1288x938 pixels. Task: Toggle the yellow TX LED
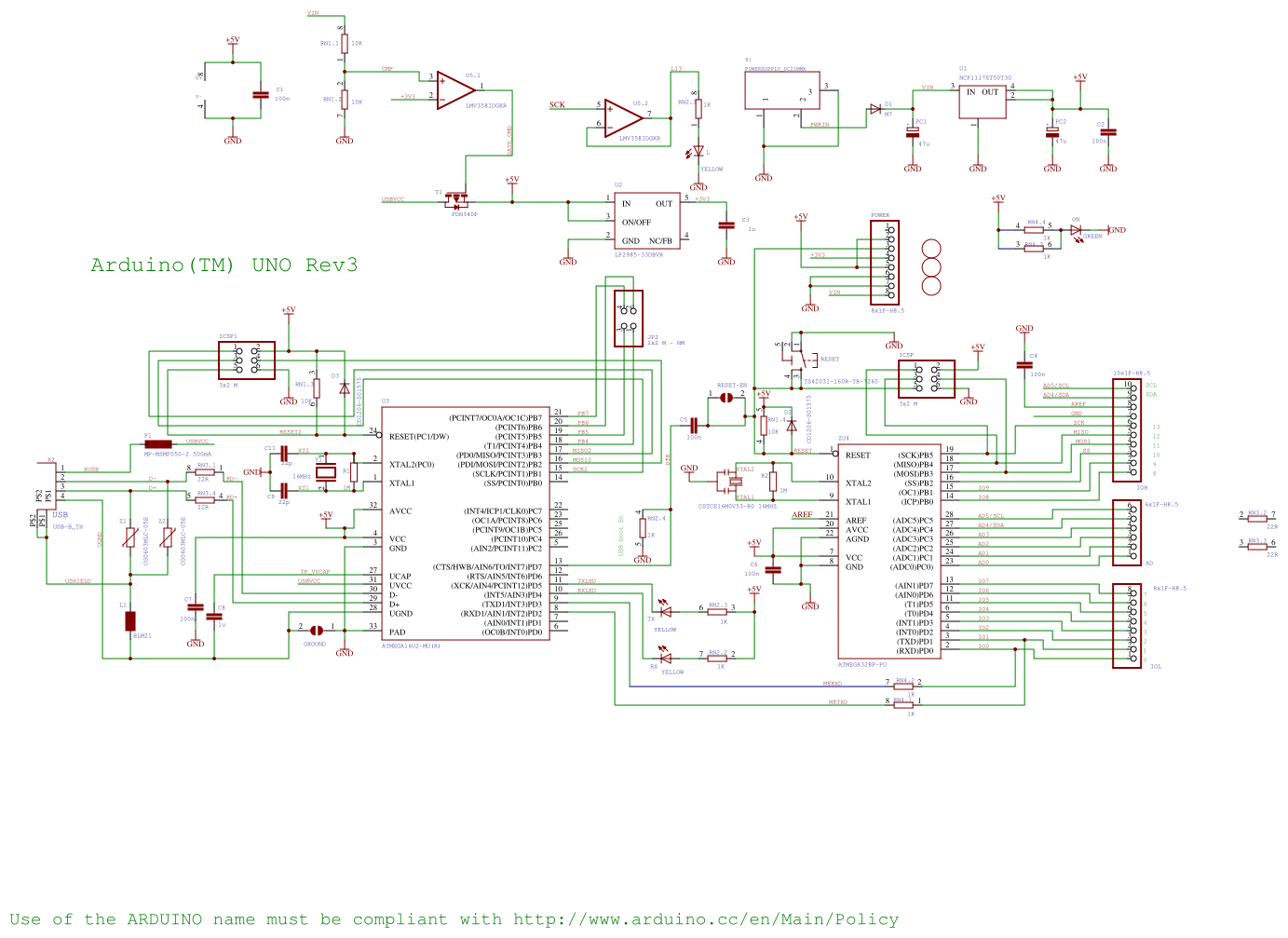(x=666, y=610)
